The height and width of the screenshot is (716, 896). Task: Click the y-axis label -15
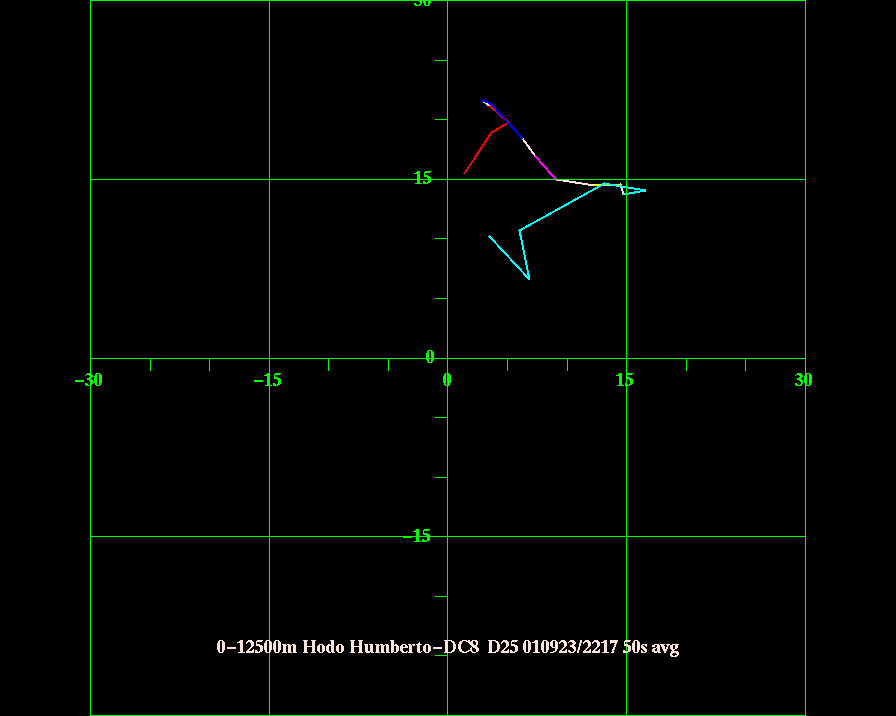point(417,536)
